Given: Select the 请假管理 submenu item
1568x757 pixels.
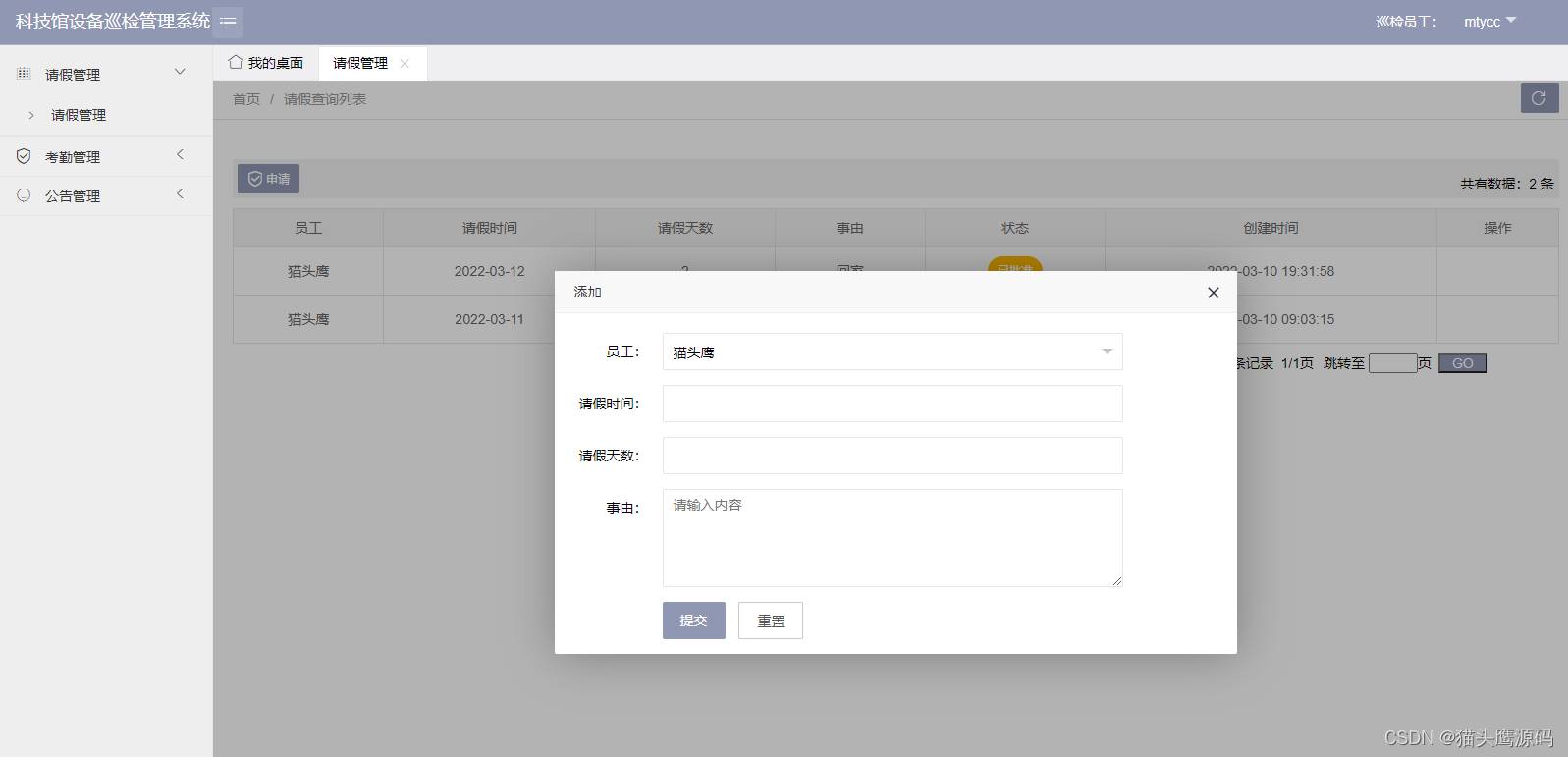Looking at the screenshot, I should [x=79, y=115].
